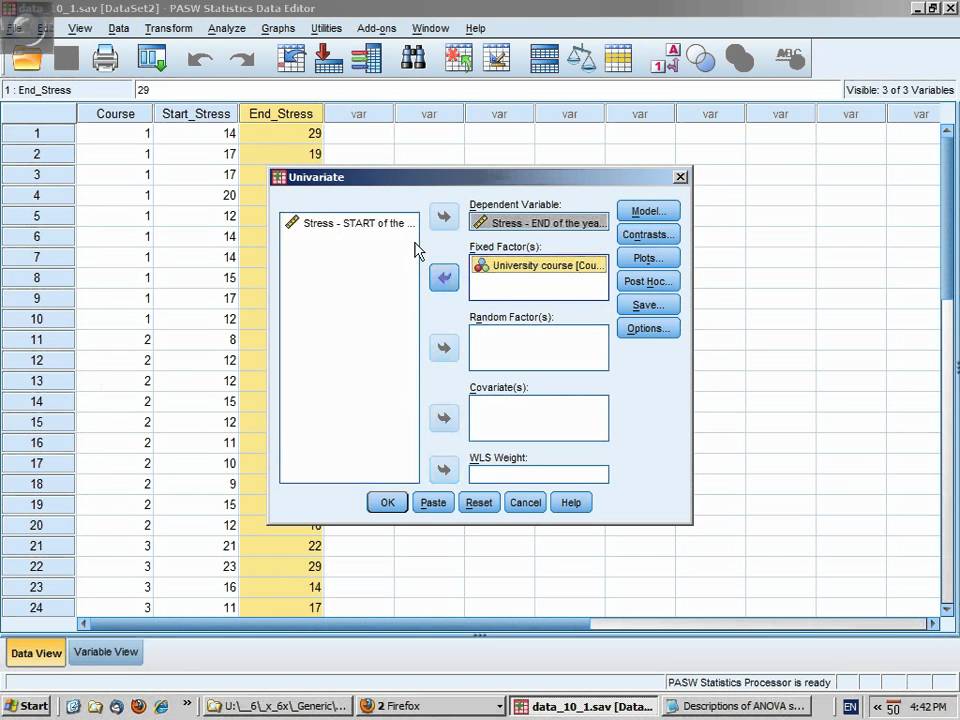Click Go to Variable toolbar icon
This screenshot has height=720, width=960.
[x=328, y=59]
